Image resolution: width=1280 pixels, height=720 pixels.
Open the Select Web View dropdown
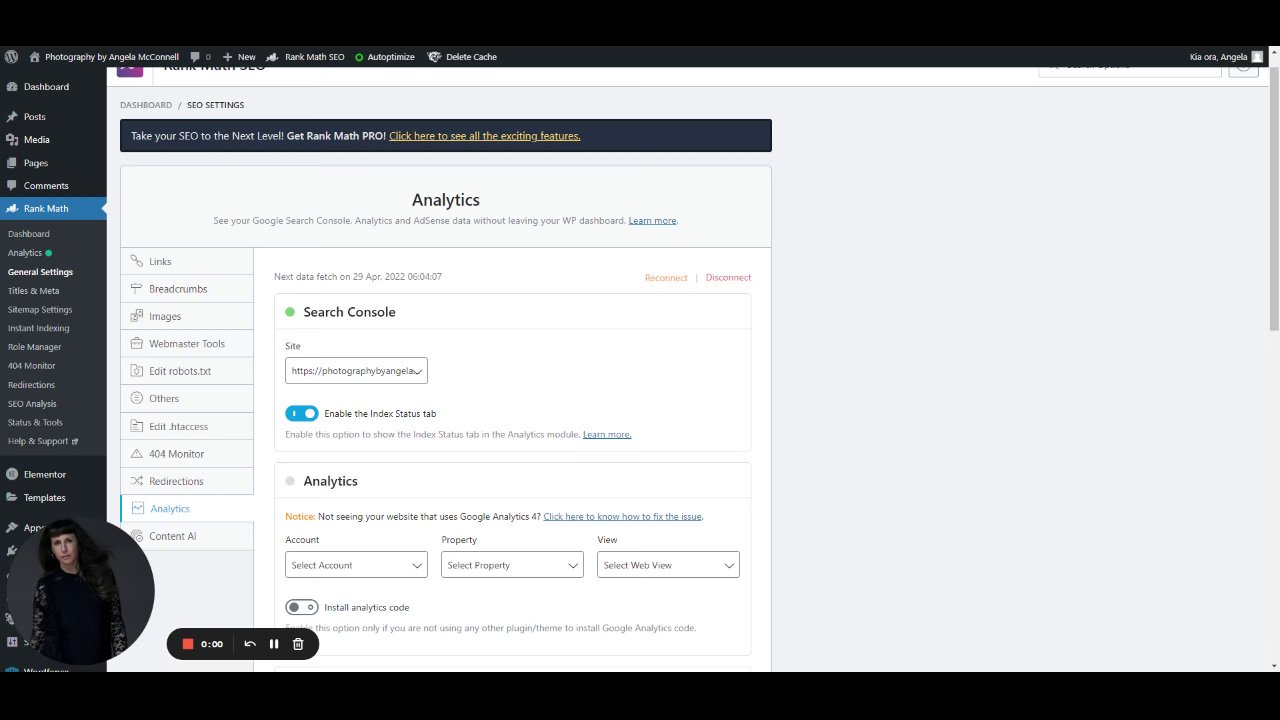(x=668, y=565)
